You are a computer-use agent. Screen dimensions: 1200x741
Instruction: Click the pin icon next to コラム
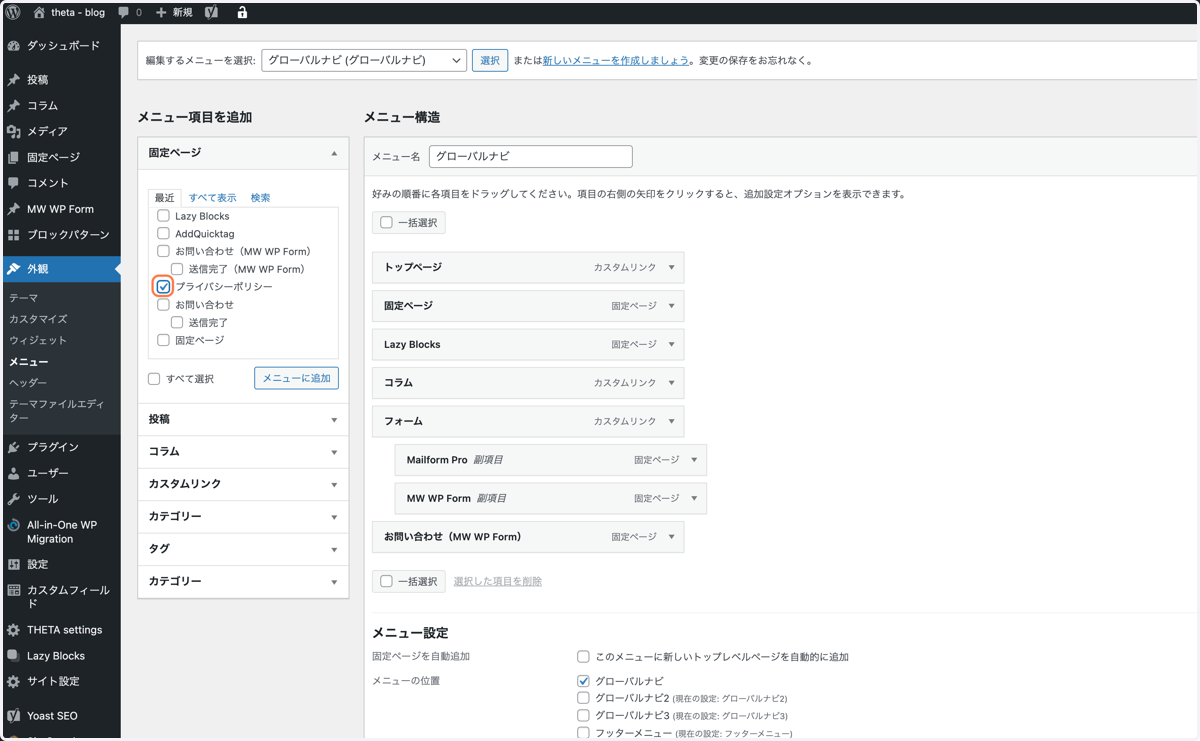tap(13, 105)
